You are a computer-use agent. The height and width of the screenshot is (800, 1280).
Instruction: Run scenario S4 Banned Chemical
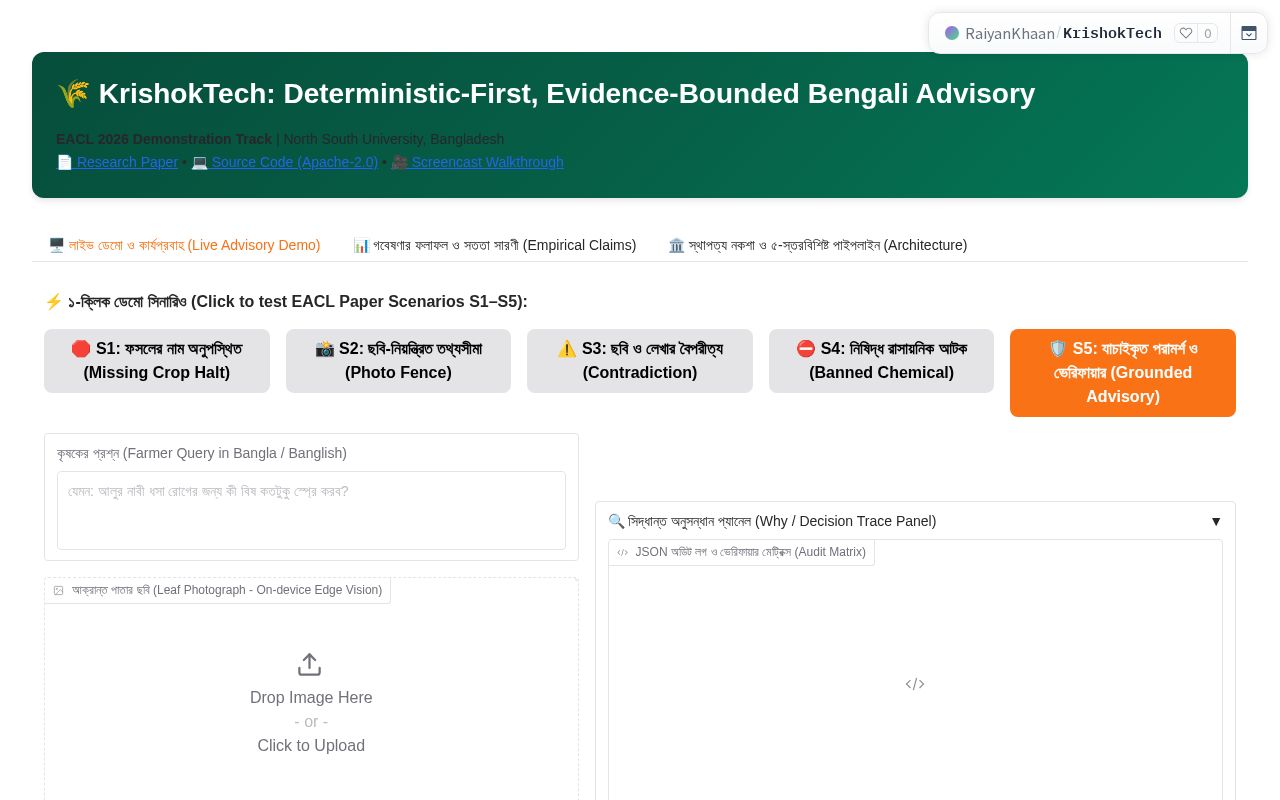881,361
